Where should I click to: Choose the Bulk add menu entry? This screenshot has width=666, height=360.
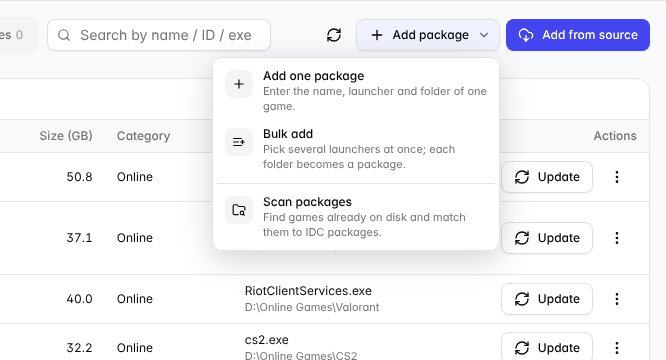pyautogui.click(x=356, y=149)
